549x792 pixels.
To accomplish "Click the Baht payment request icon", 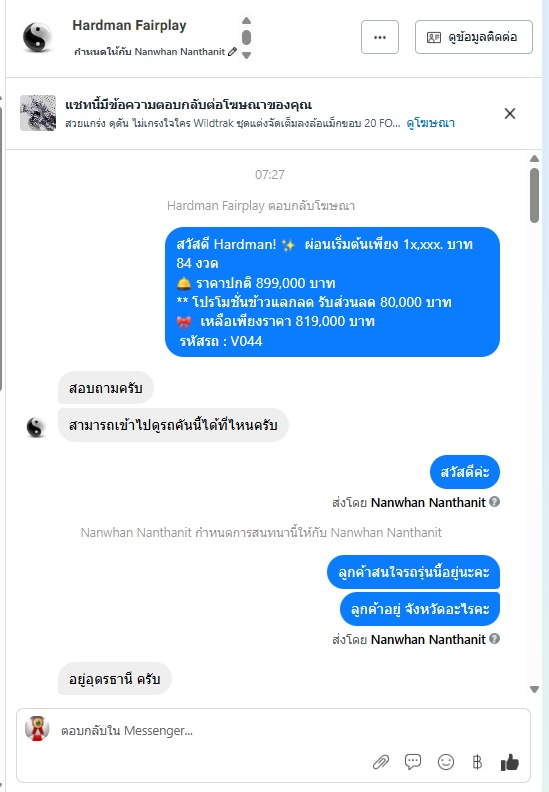I will 477,762.
